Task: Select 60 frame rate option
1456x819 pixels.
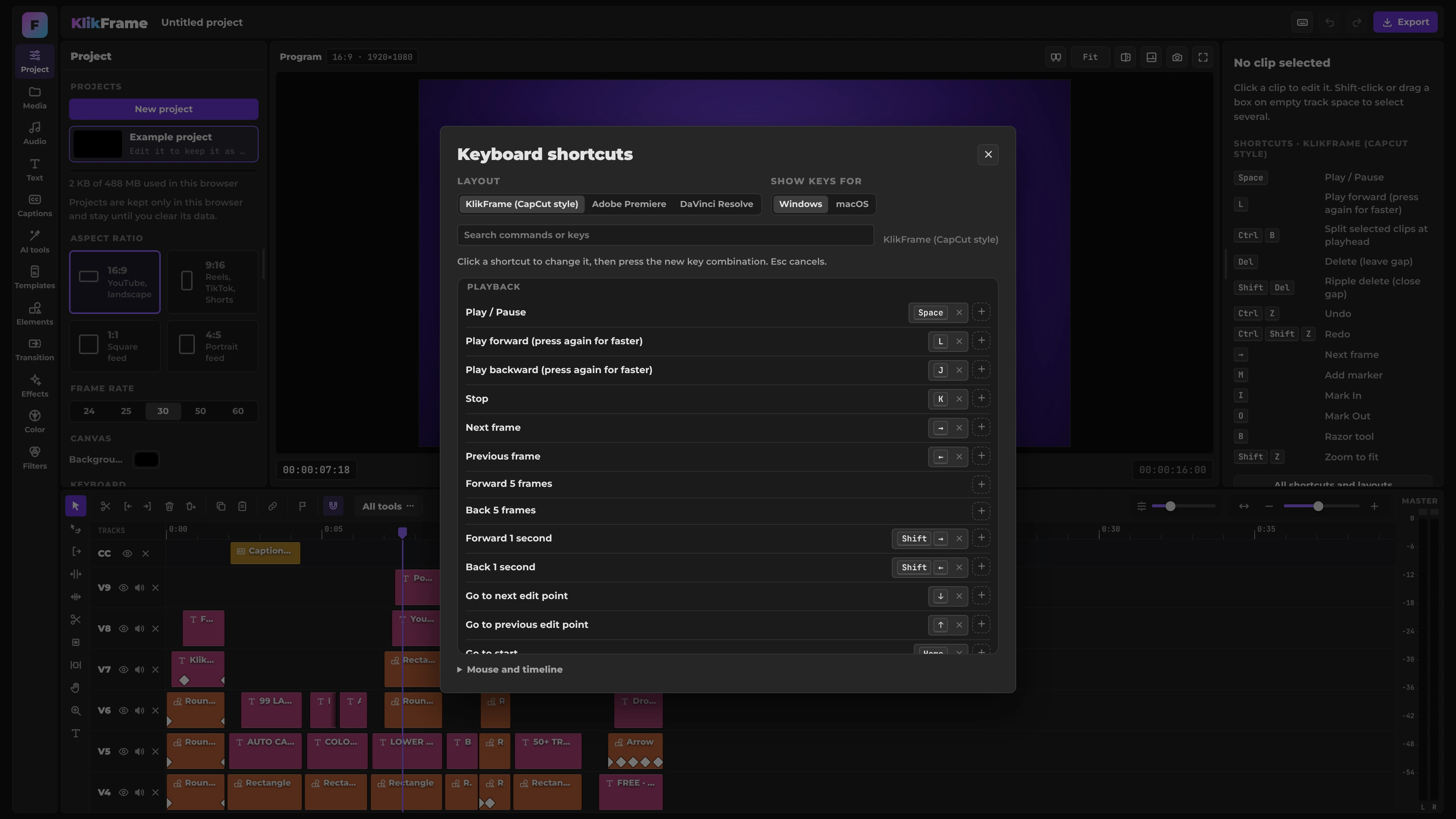Action: [x=238, y=411]
